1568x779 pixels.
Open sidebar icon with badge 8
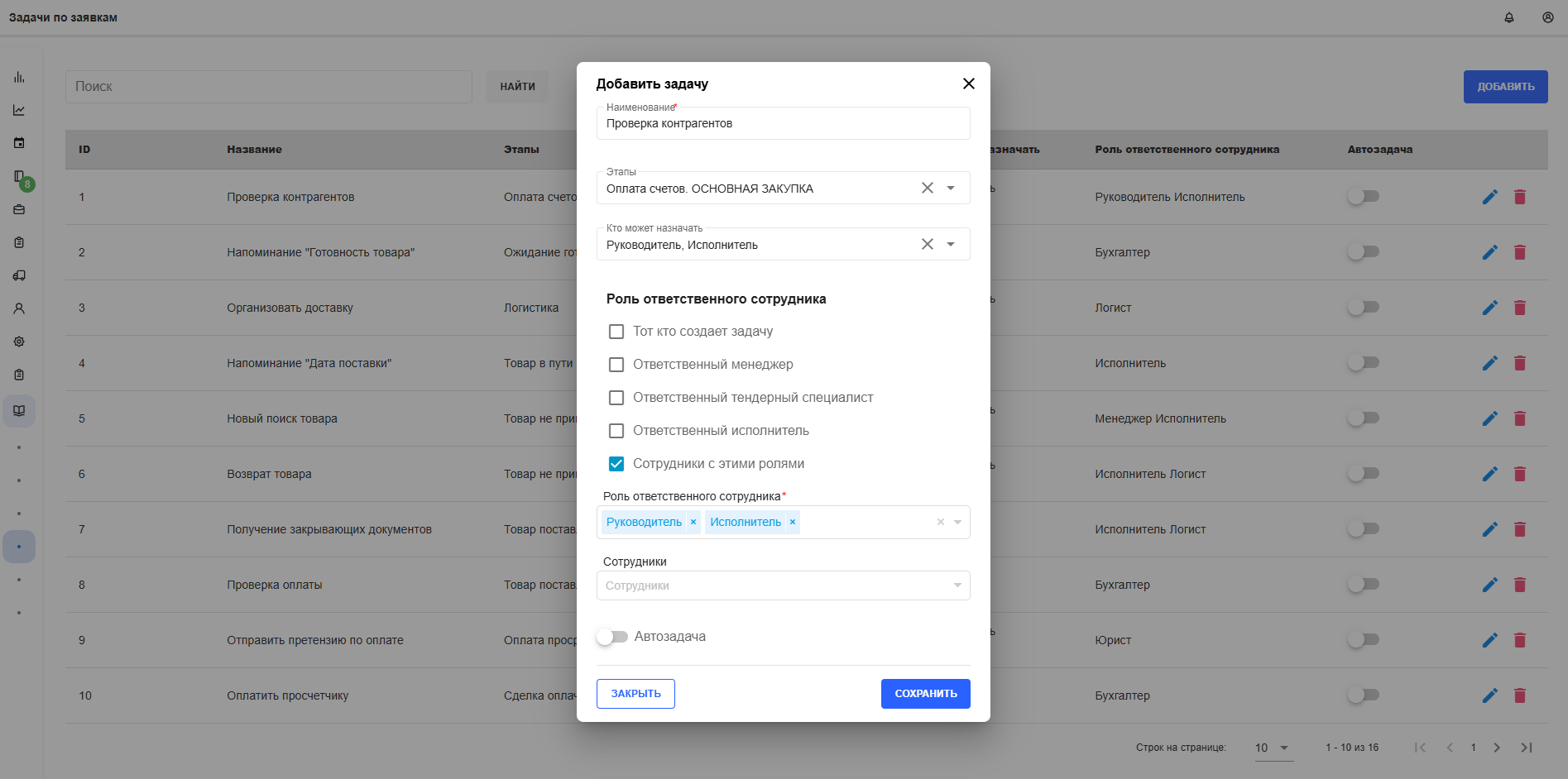coord(19,176)
